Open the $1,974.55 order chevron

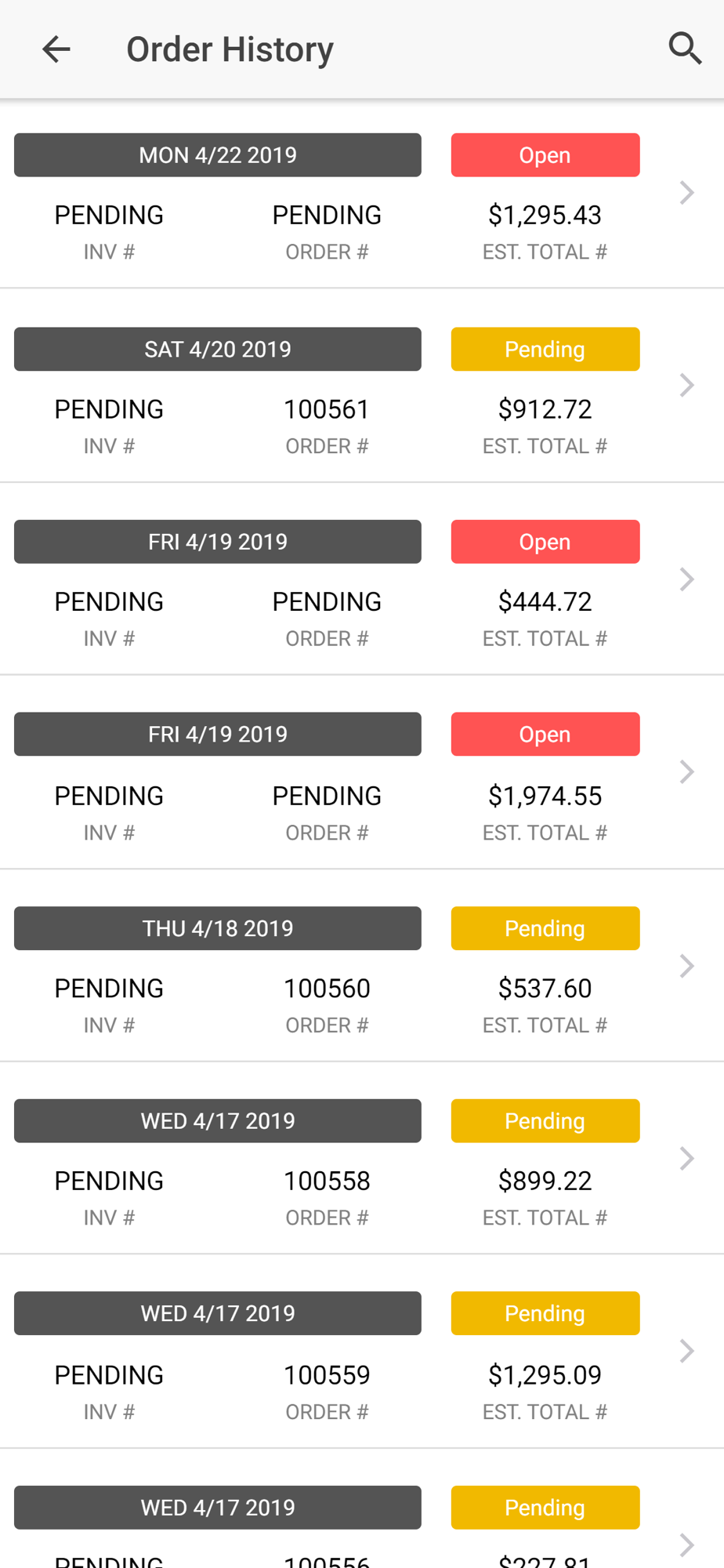(x=686, y=772)
